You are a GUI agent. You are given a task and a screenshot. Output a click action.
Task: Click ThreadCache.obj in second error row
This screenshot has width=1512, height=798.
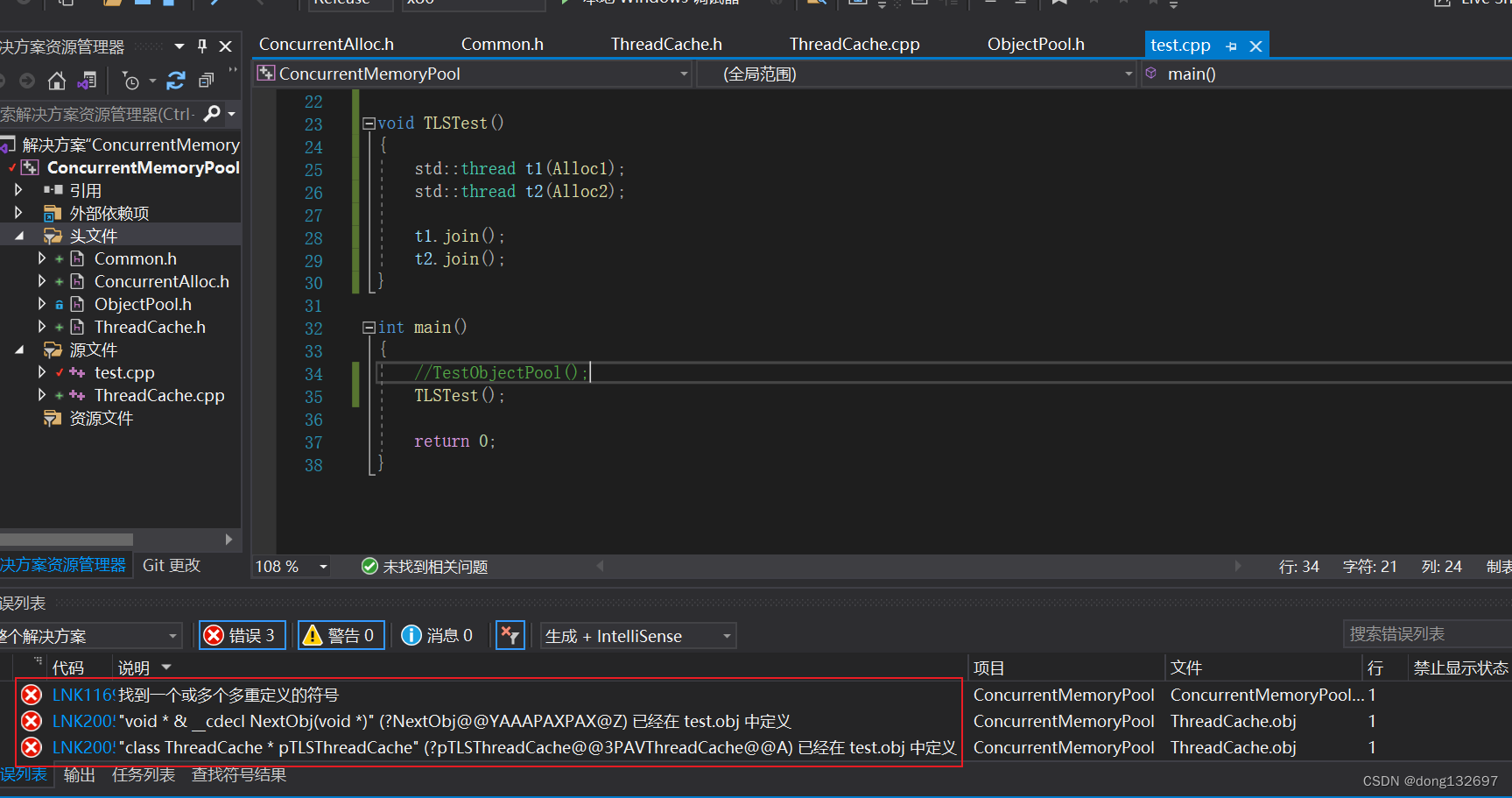tap(1234, 721)
